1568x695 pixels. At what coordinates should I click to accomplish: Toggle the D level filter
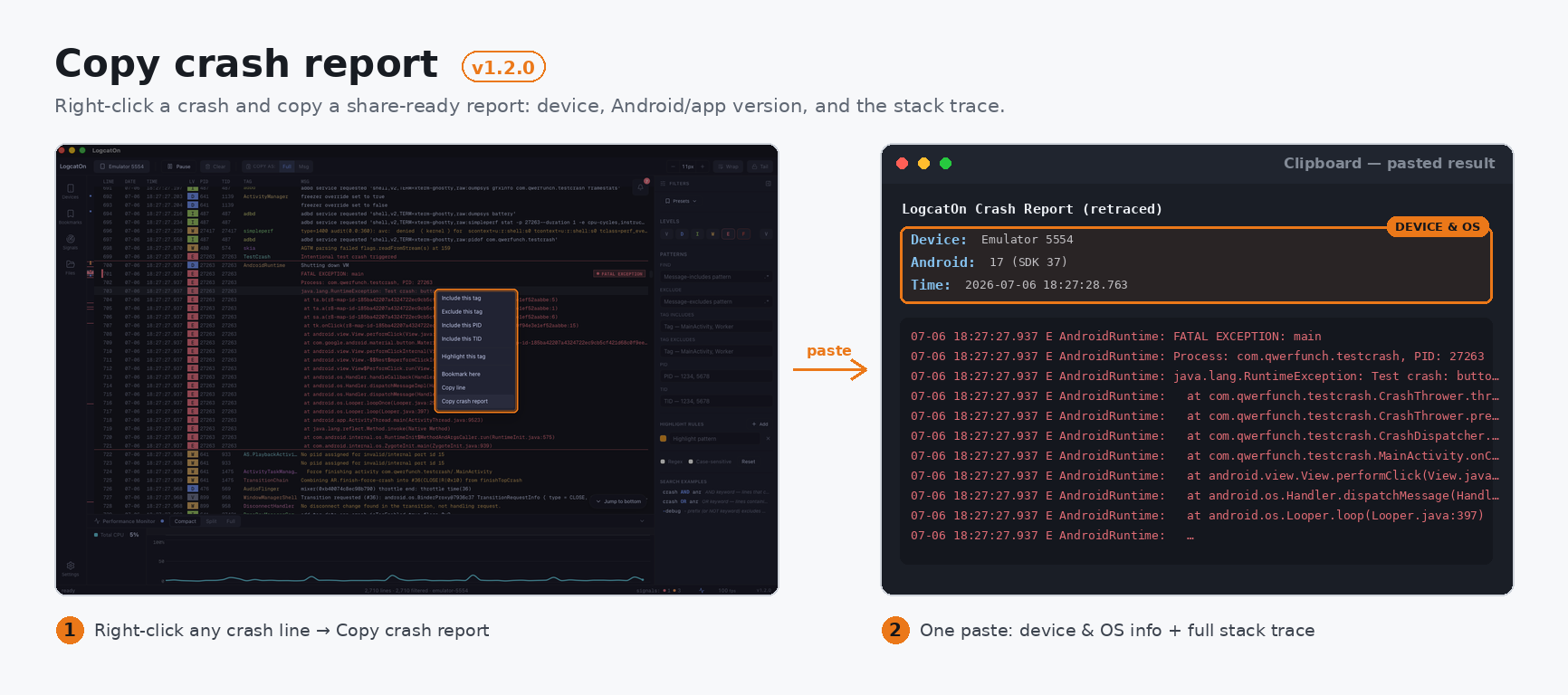point(682,233)
